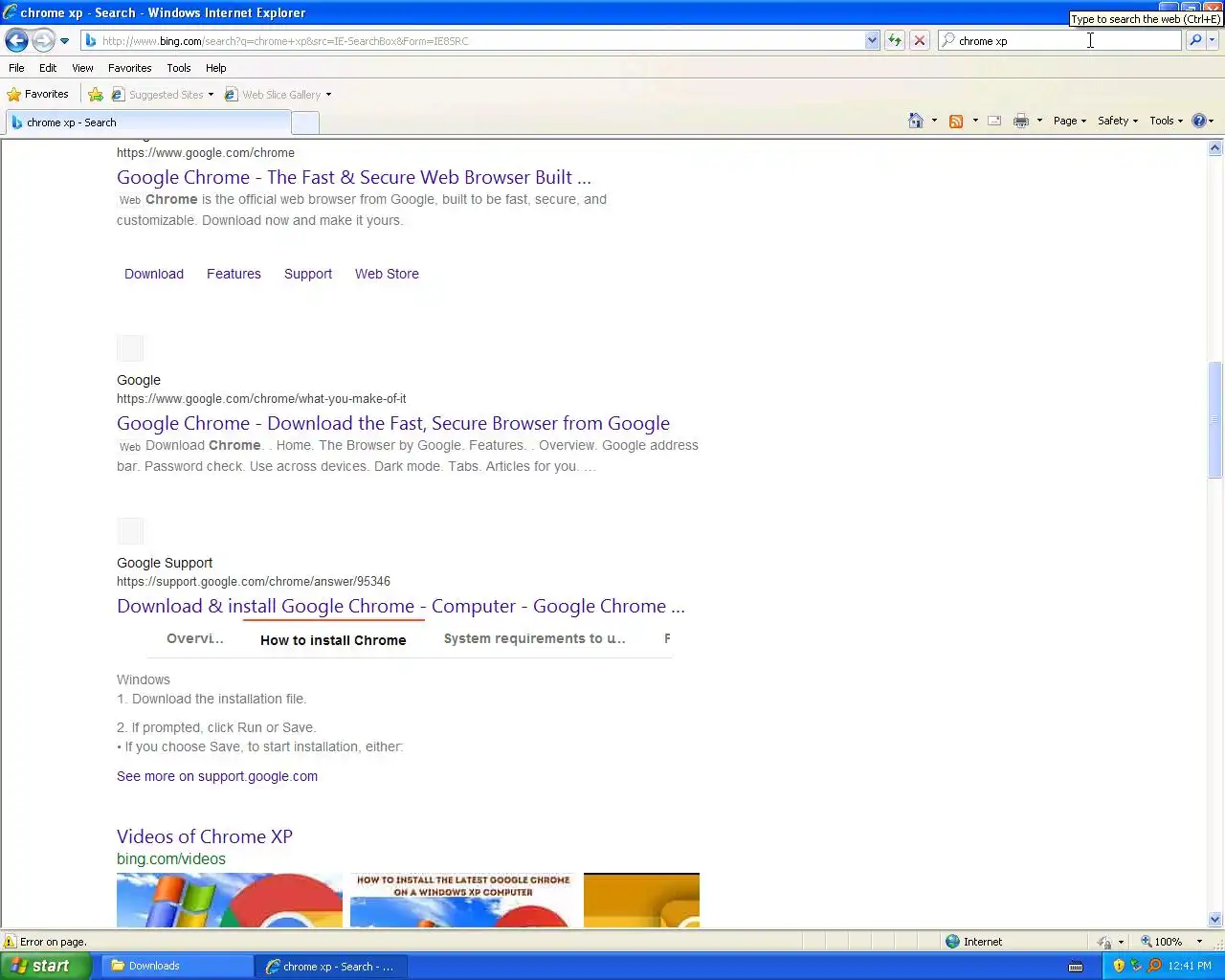The image size is (1225, 980).
Task: Open a new blank tab
Action: pos(305,122)
